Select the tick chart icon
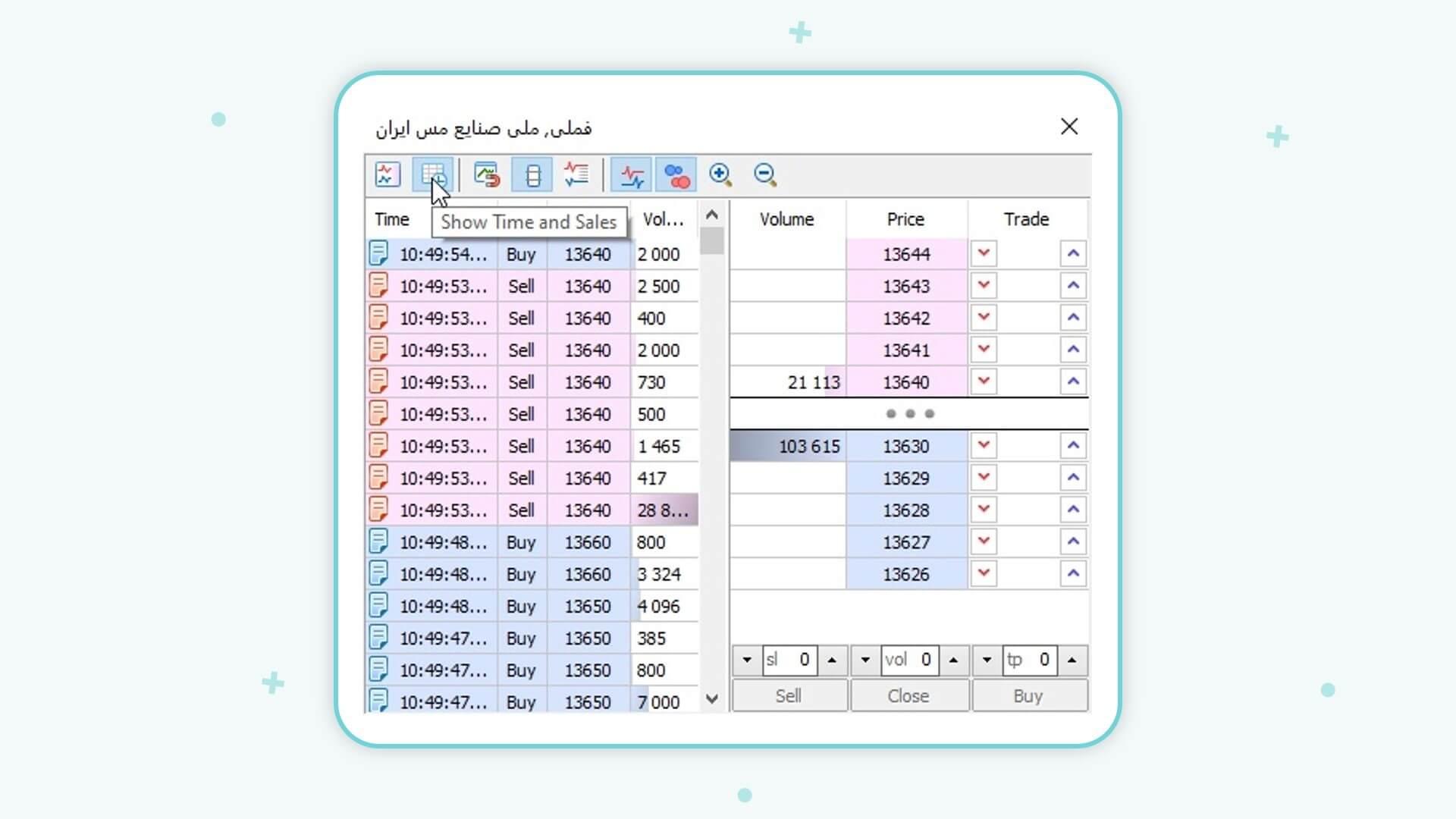This screenshot has width=1456, height=819. (386, 174)
